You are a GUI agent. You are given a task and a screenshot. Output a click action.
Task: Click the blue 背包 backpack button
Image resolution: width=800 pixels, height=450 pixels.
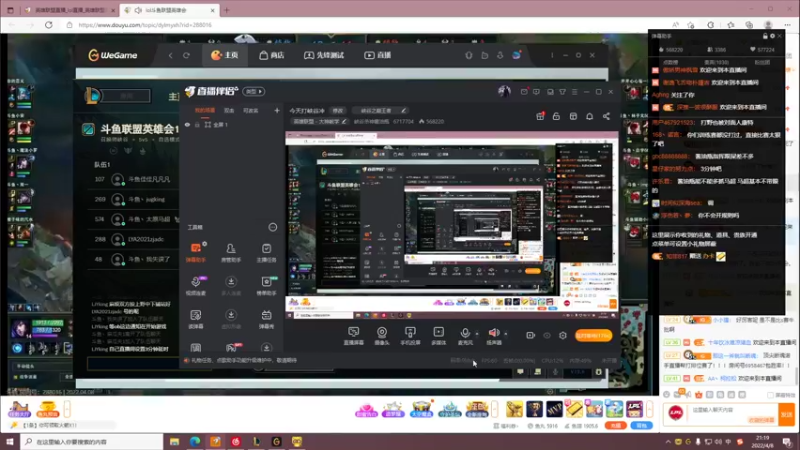(641, 426)
